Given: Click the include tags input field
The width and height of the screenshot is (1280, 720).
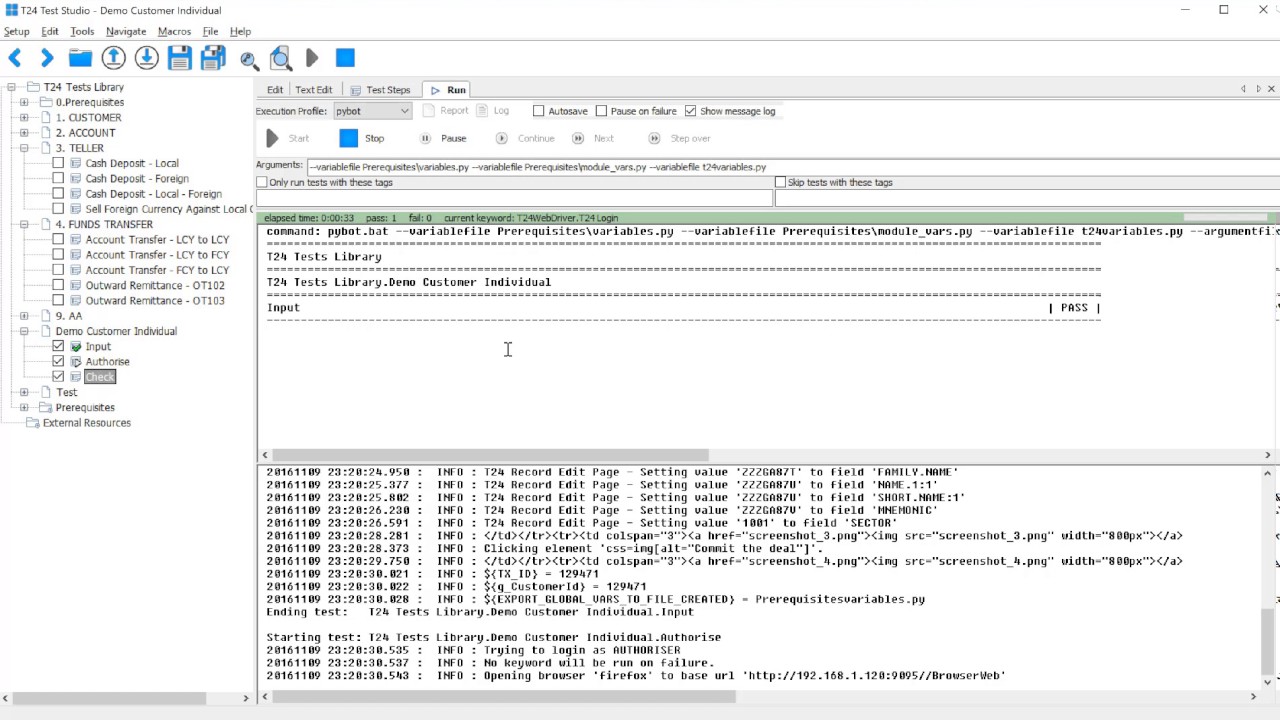Looking at the screenshot, I should click(x=514, y=198).
